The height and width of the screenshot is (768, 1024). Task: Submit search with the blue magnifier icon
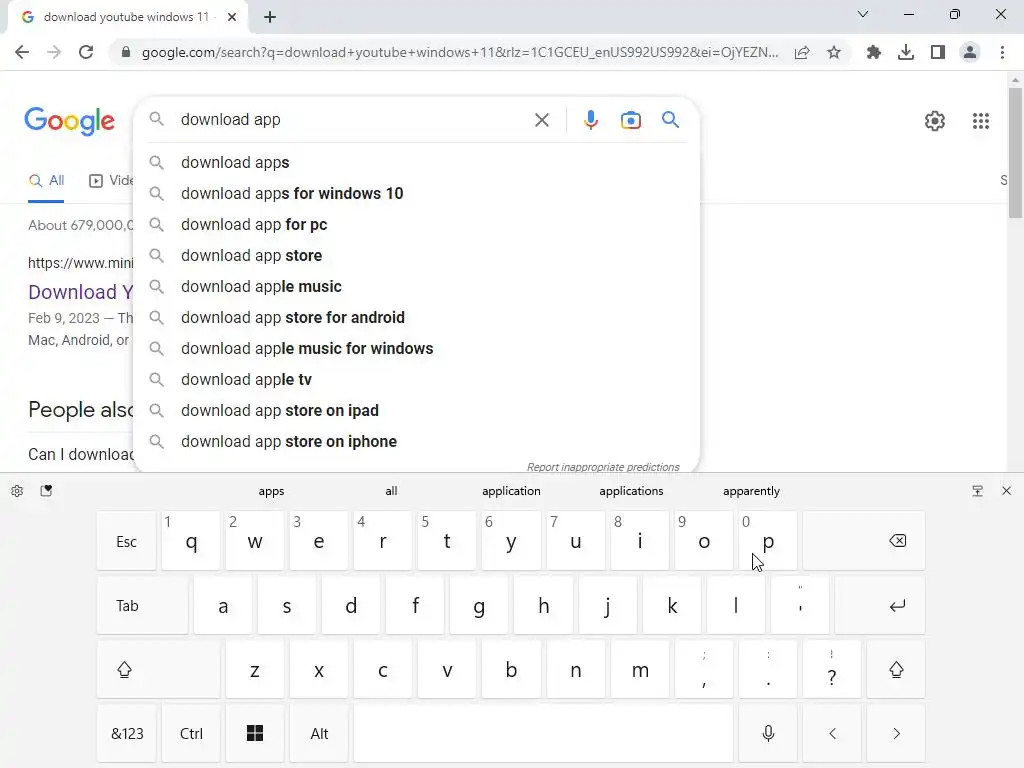coord(670,120)
